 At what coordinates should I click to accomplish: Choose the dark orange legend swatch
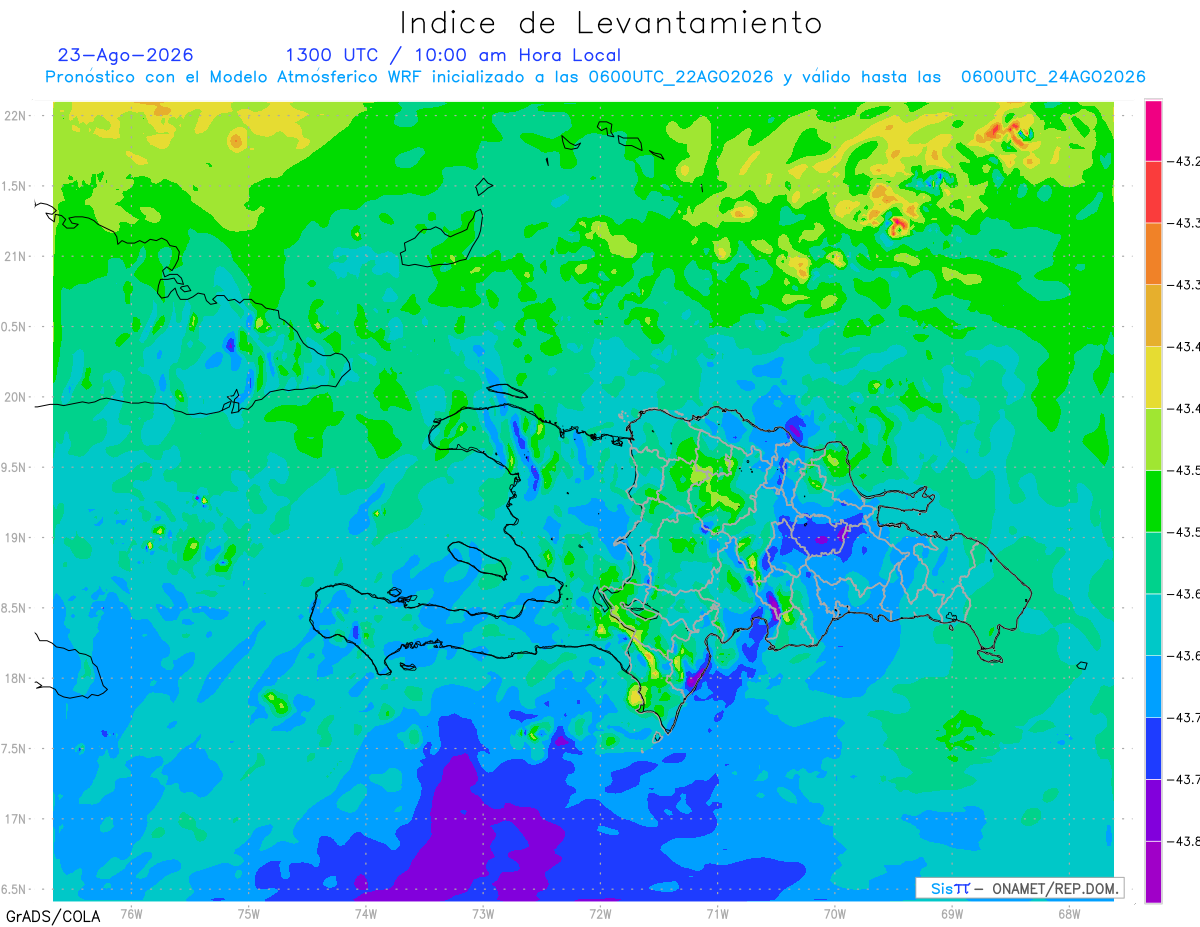[1153, 254]
